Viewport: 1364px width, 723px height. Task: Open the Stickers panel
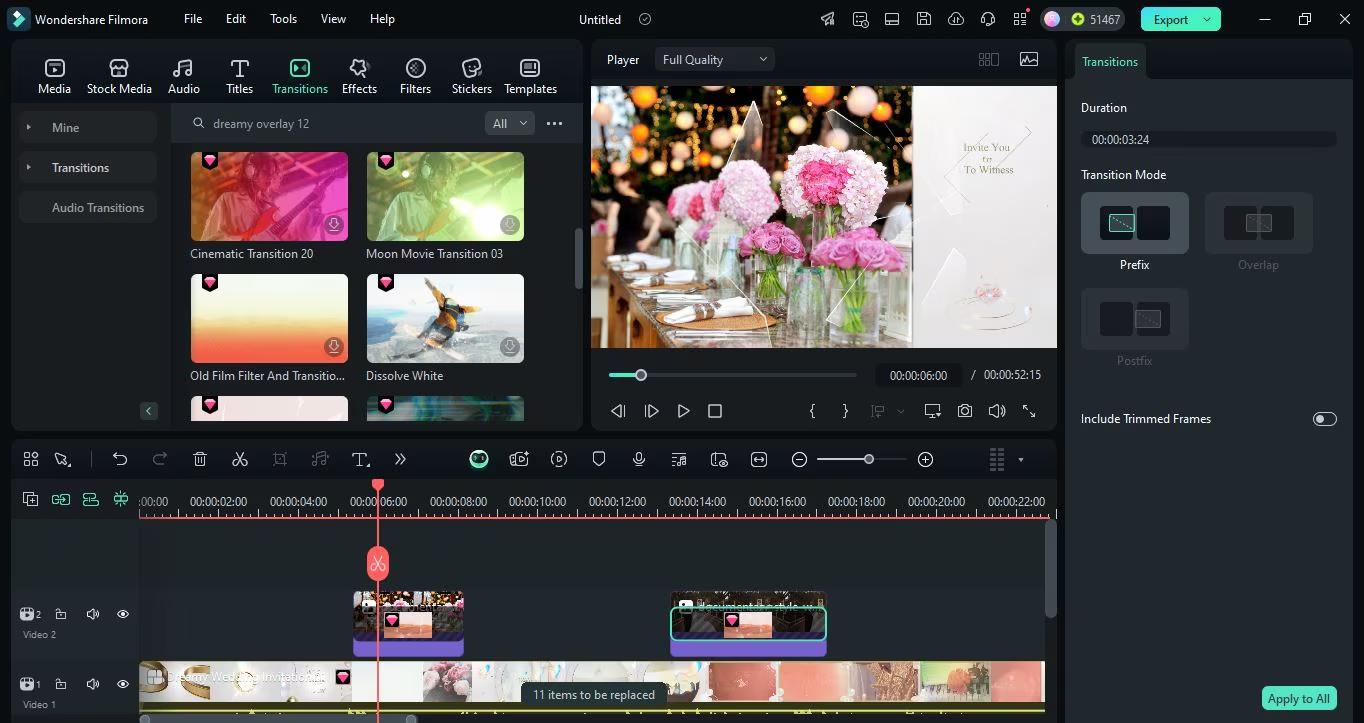coord(471,76)
